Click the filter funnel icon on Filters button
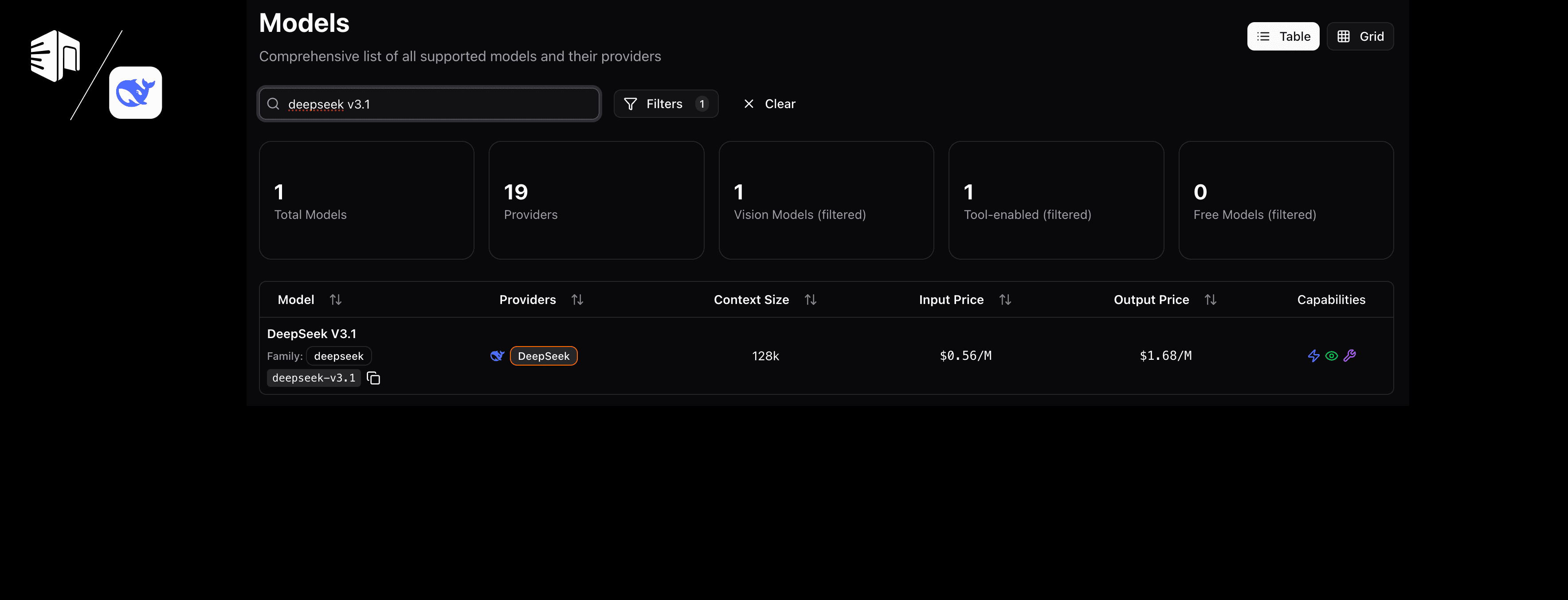 tap(631, 103)
